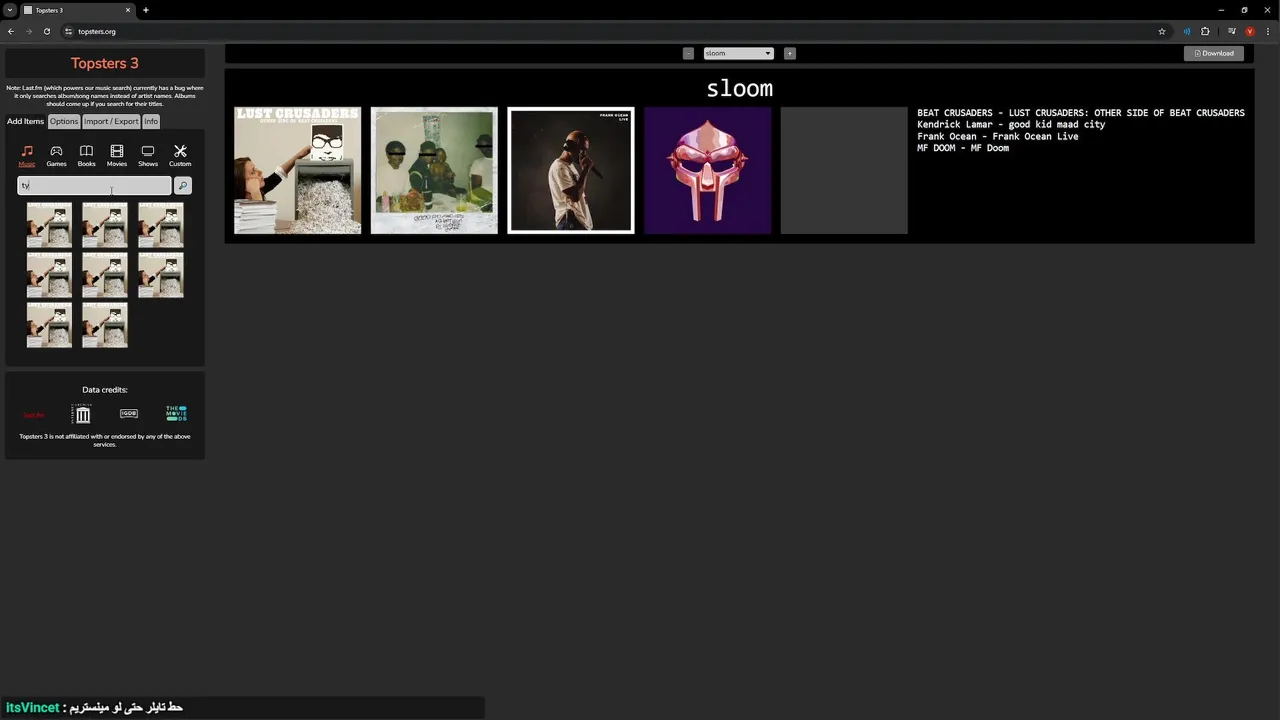Click the magnifier search button
Screen dimensions: 1280x720
183,185
